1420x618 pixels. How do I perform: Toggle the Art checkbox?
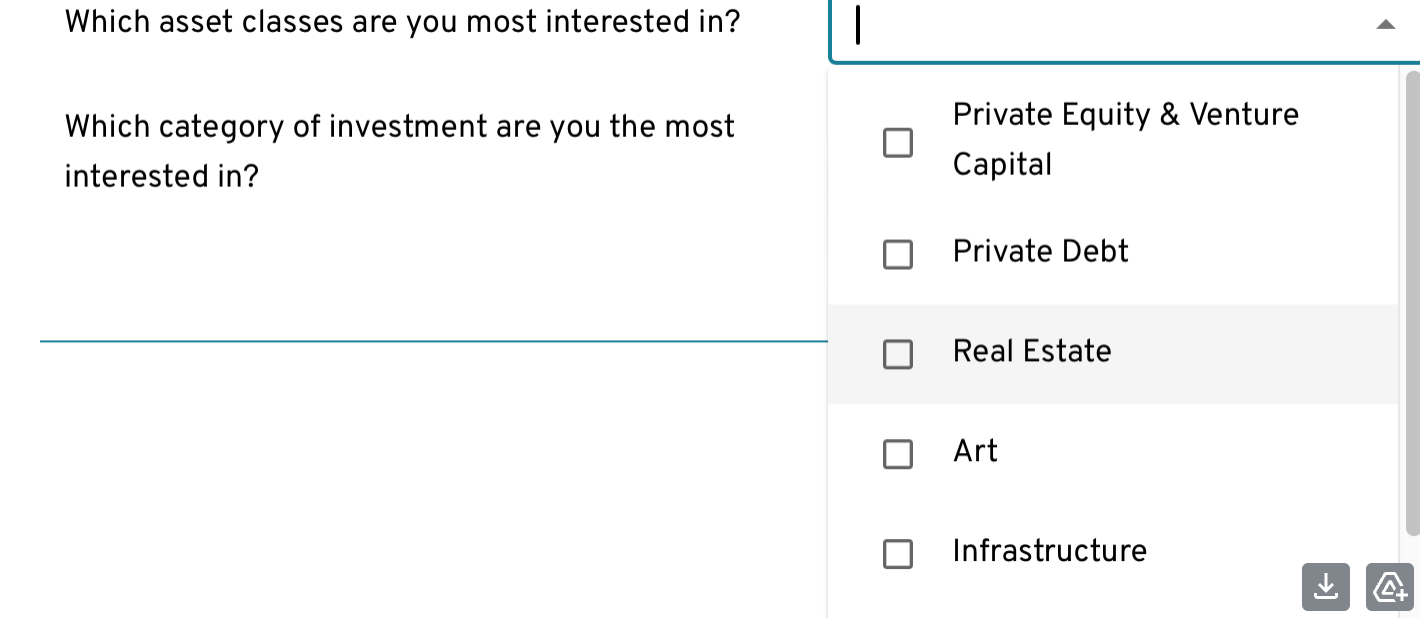898,454
